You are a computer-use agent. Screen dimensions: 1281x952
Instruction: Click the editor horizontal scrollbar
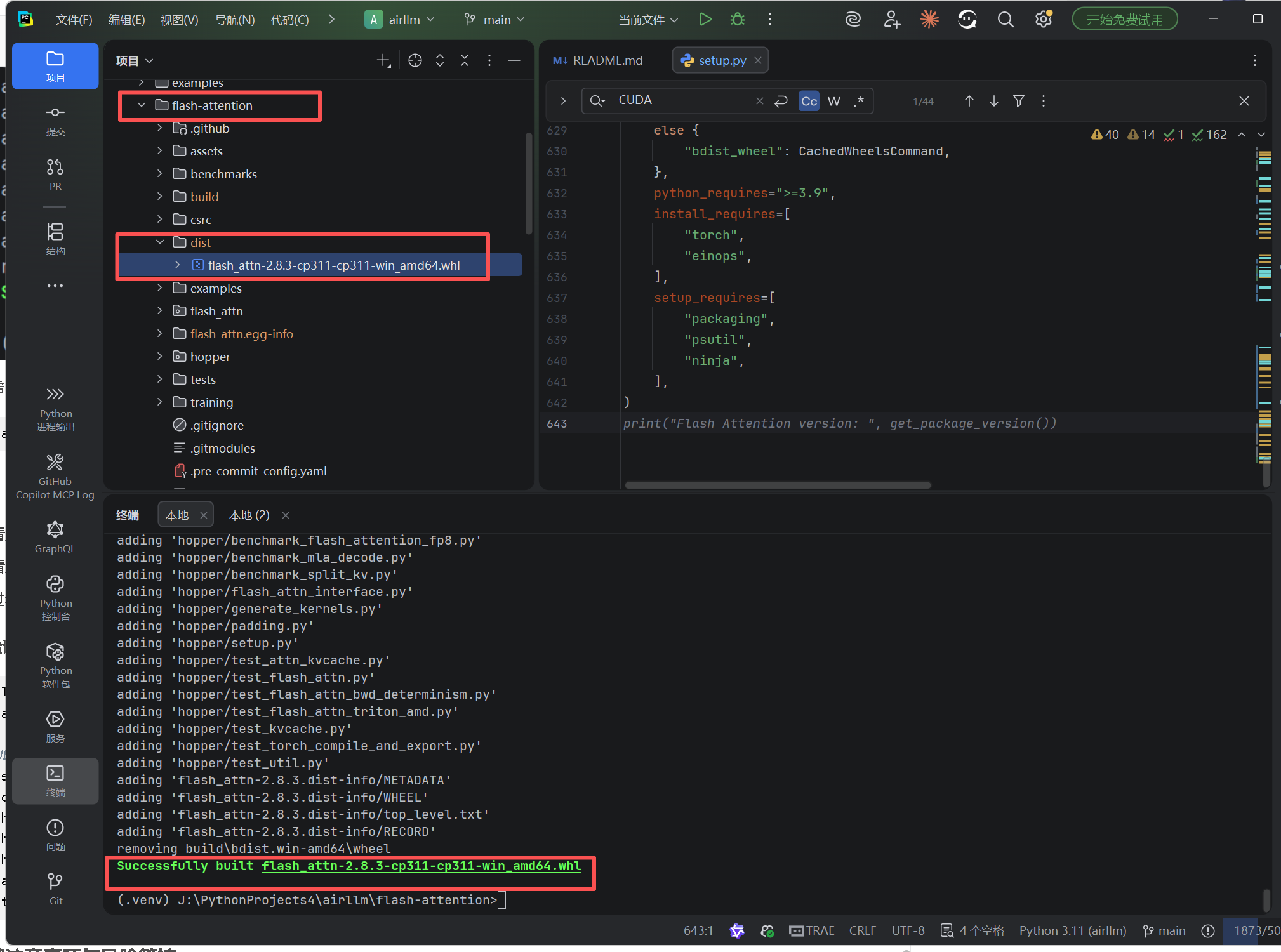click(x=777, y=486)
